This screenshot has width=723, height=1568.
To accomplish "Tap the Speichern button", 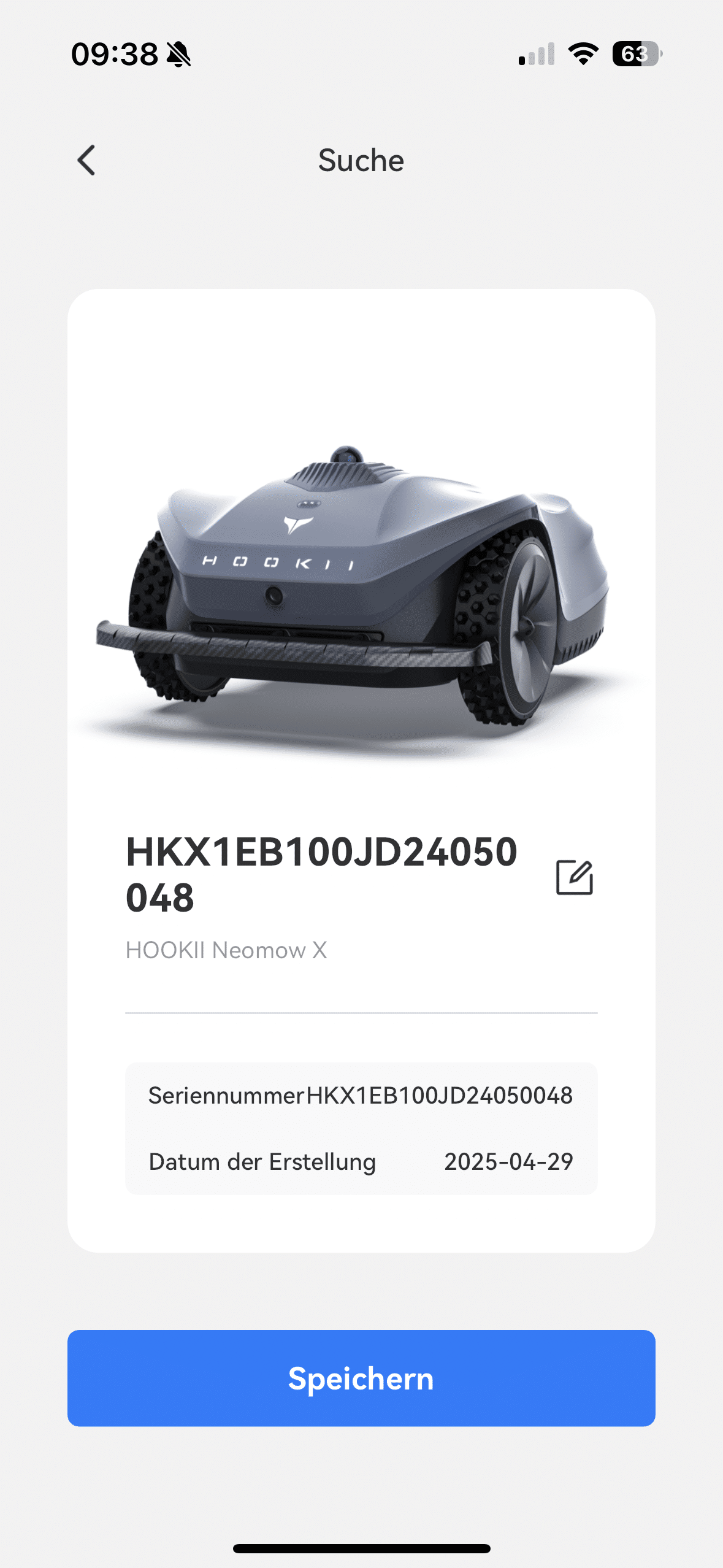I will (361, 1378).
